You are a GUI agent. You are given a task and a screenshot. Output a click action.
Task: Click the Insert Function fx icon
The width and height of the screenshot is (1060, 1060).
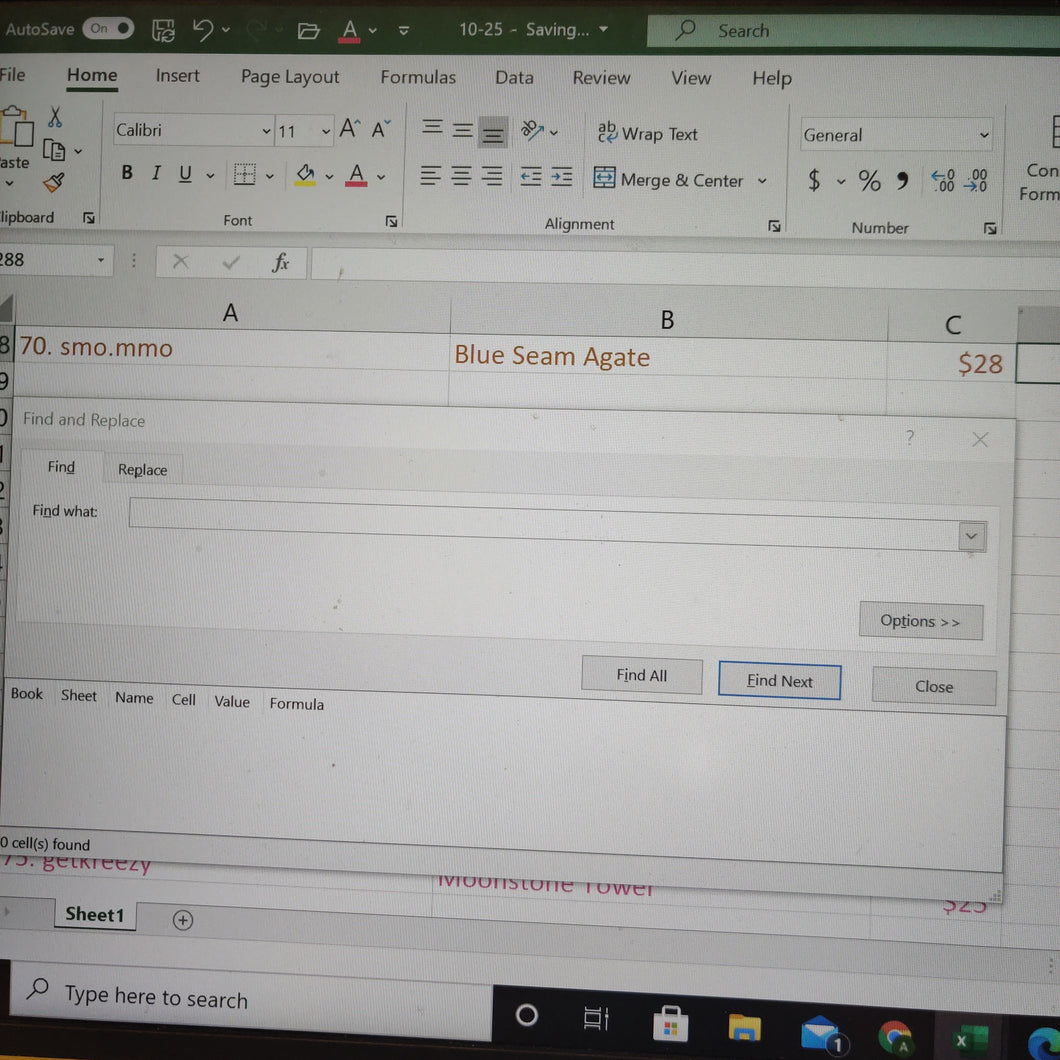coord(280,262)
